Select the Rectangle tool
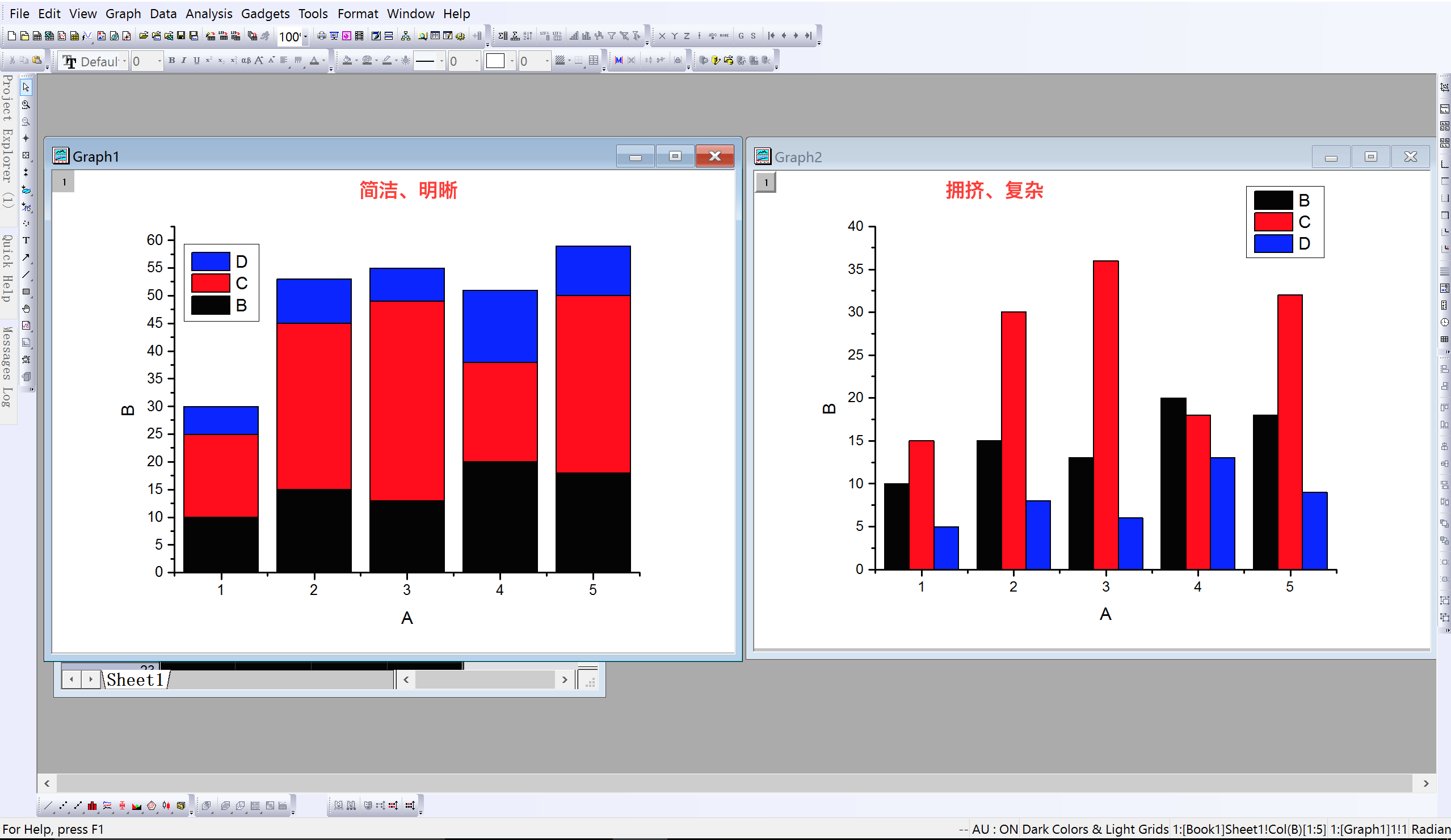This screenshot has width=1451, height=840. click(x=26, y=292)
